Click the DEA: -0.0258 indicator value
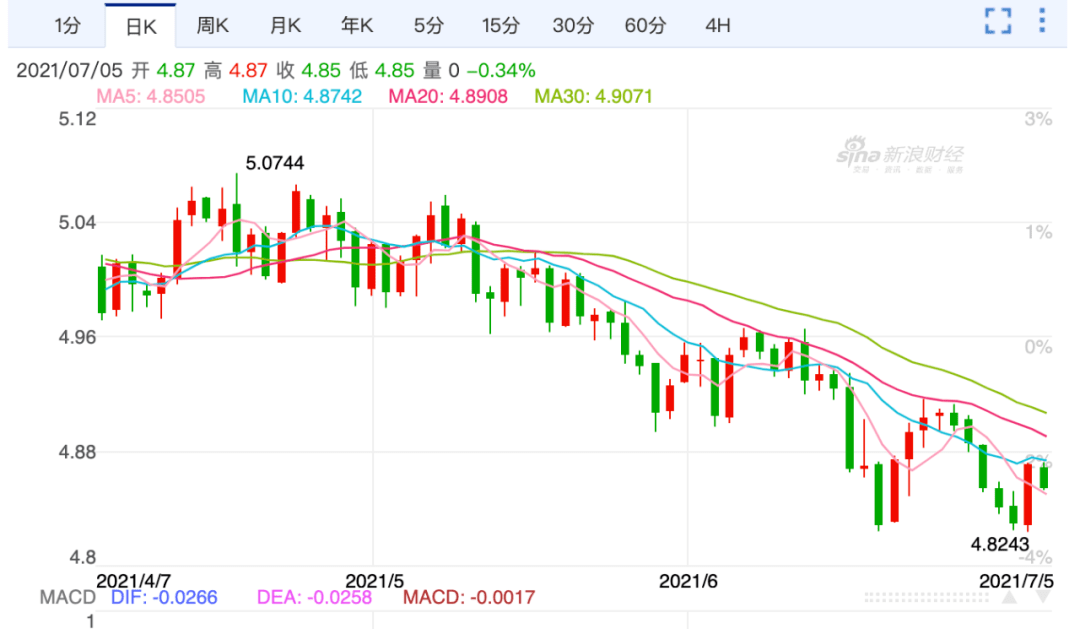The width and height of the screenshot is (1080, 629). tap(314, 597)
